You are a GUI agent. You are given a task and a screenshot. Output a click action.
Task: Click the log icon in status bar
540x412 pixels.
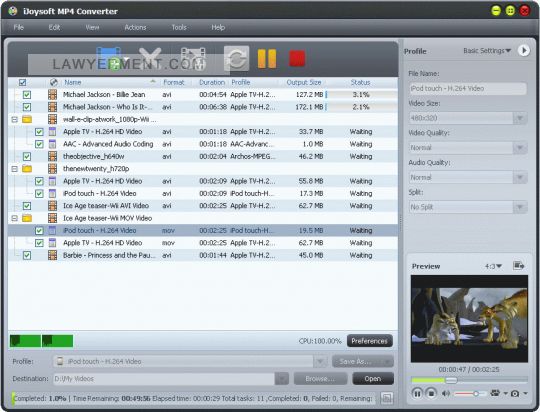click(387, 398)
